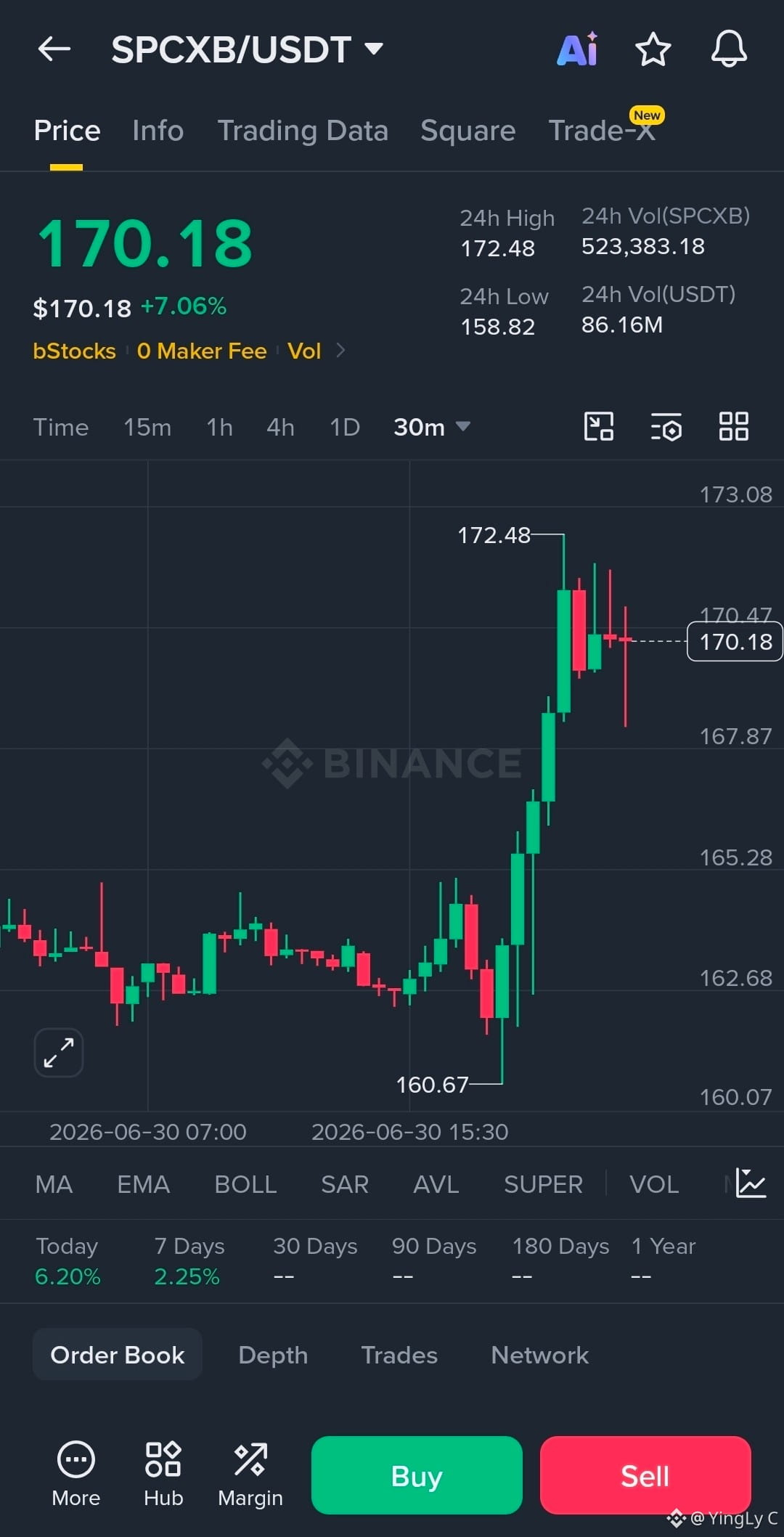This screenshot has width=784, height=1537.
Task: Tap the green Buy button
Action: [x=417, y=1475]
